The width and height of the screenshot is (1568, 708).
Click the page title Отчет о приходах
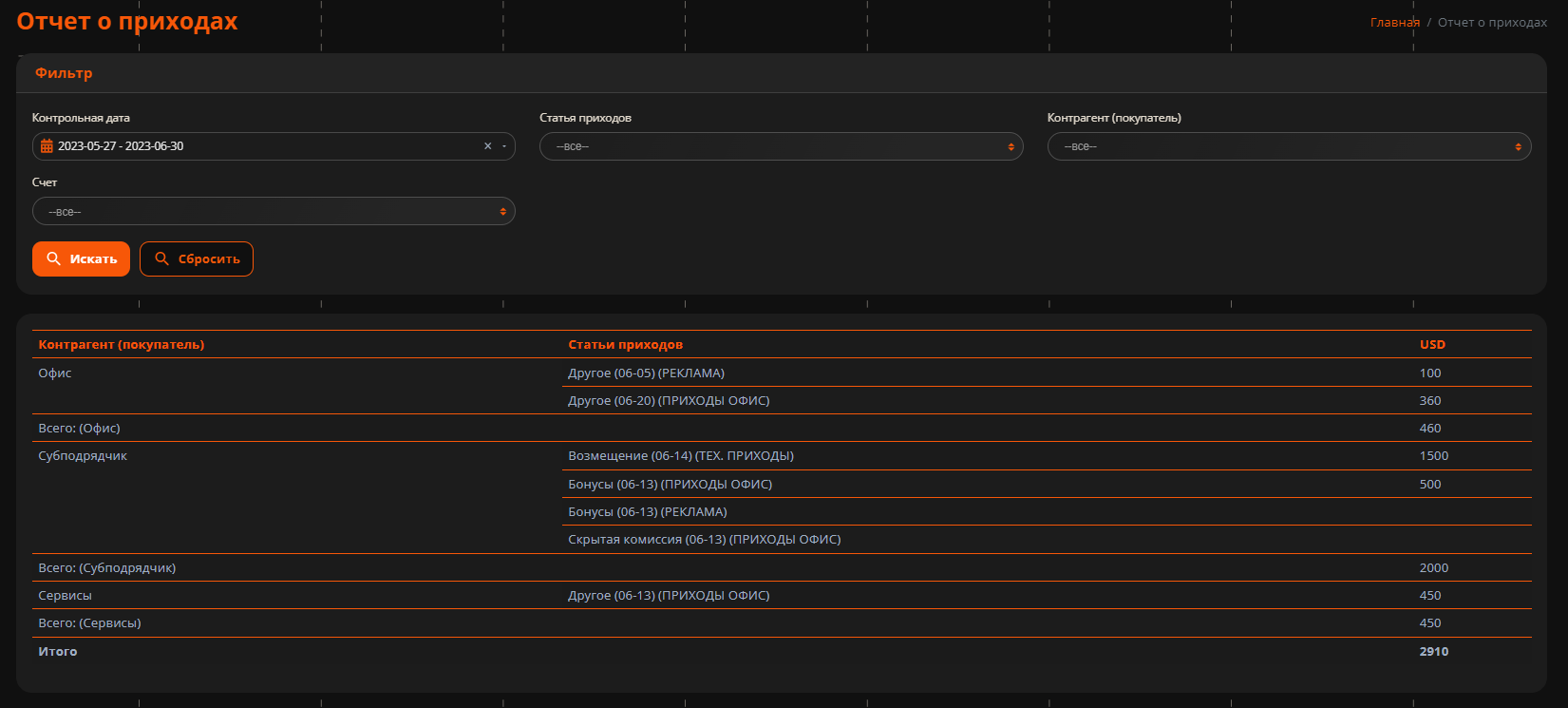(x=127, y=21)
